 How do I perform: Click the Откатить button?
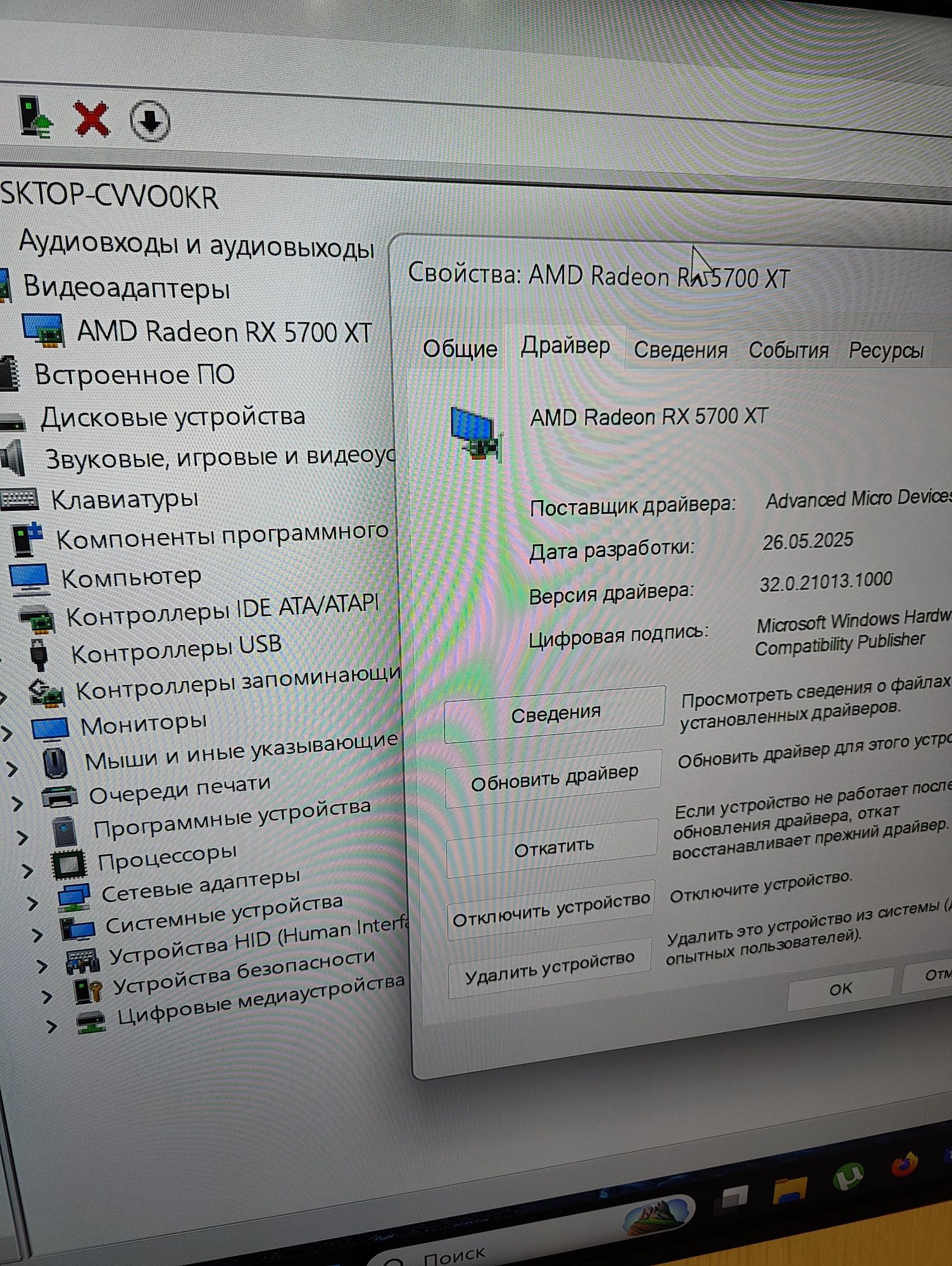coord(553,848)
